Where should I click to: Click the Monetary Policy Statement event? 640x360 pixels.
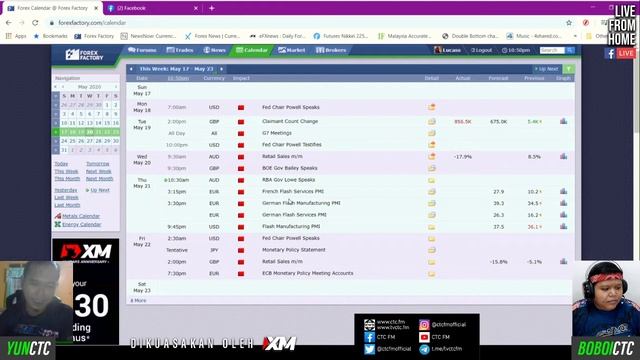(293, 250)
